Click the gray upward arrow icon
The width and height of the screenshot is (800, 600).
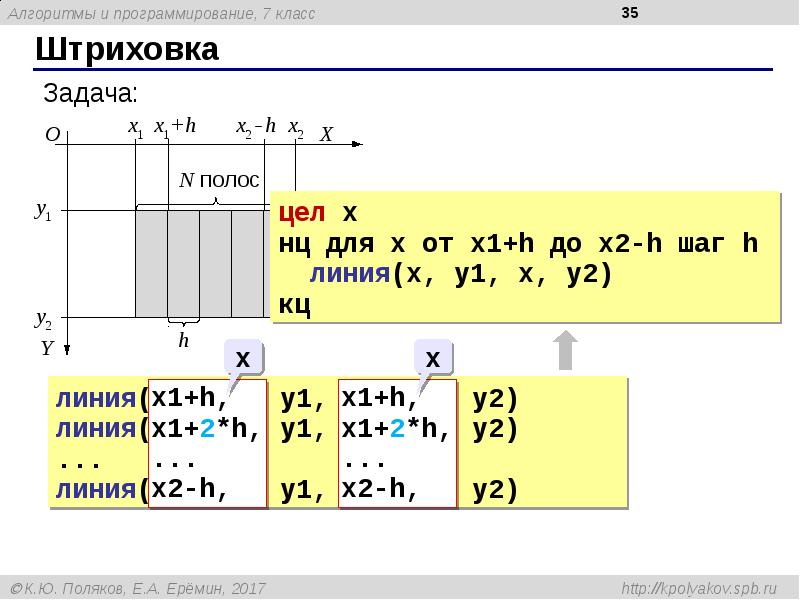tap(565, 352)
